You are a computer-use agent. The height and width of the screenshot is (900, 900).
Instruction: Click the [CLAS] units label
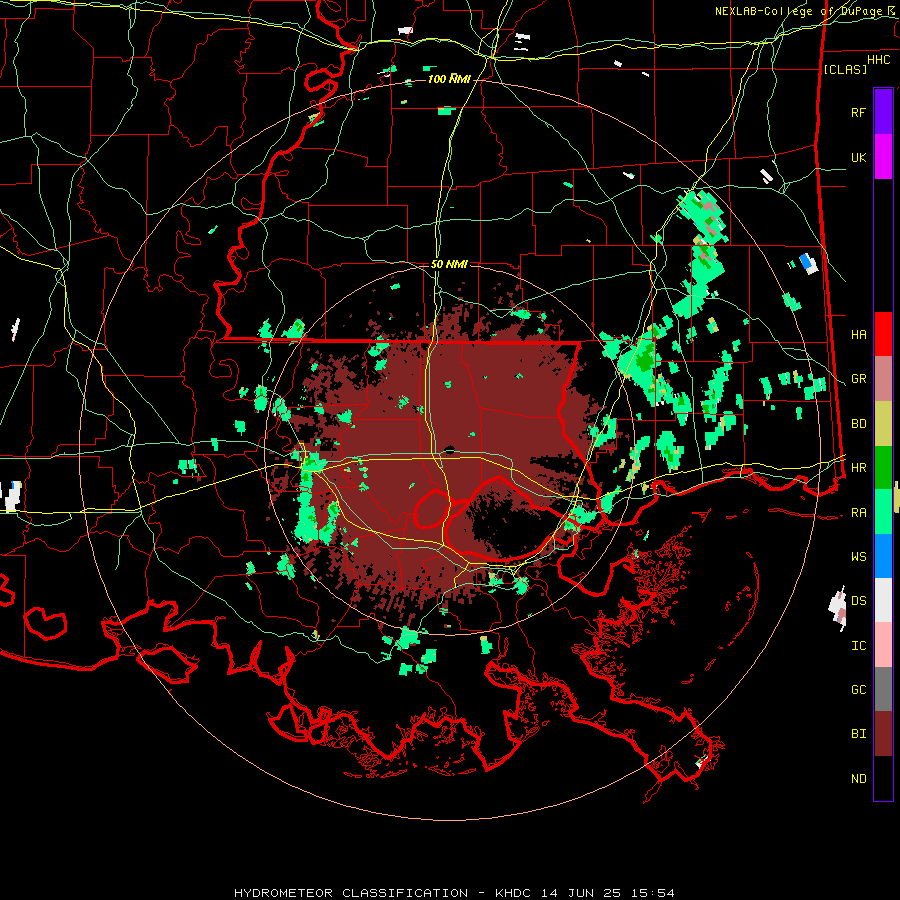(845, 69)
